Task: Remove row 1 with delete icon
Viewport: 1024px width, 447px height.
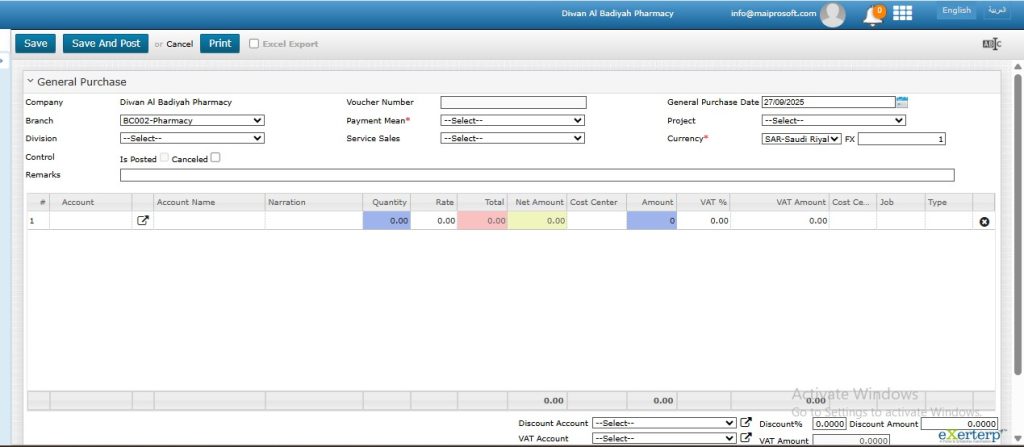Action: point(984,220)
